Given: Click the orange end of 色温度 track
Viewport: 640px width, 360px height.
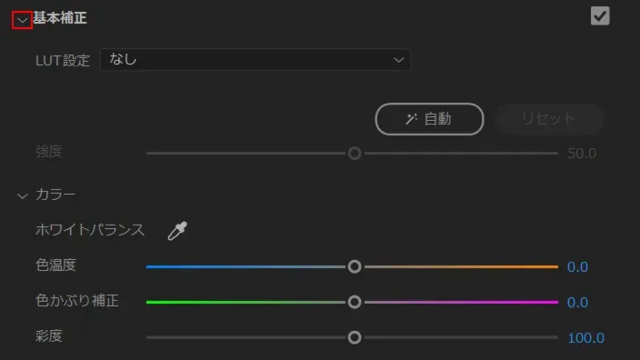Looking at the screenshot, I should click(x=551, y=267).
